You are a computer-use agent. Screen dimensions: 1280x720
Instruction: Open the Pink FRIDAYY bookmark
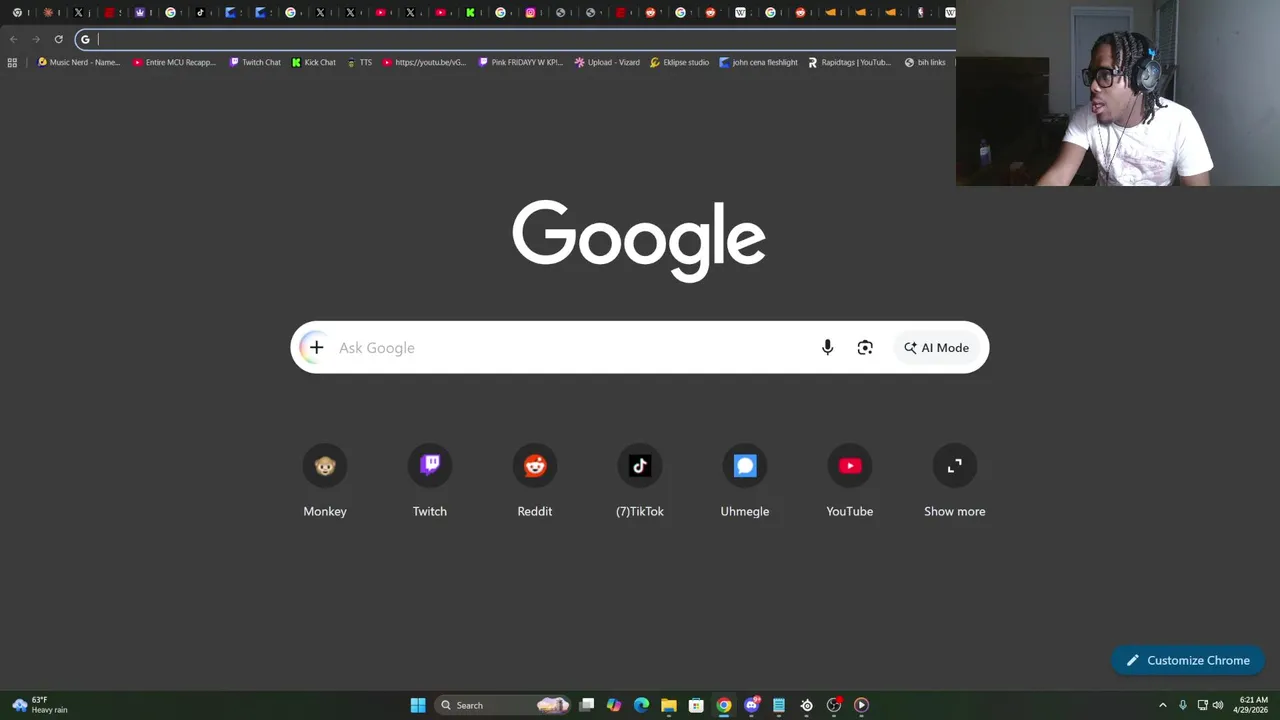coord(521,62)
